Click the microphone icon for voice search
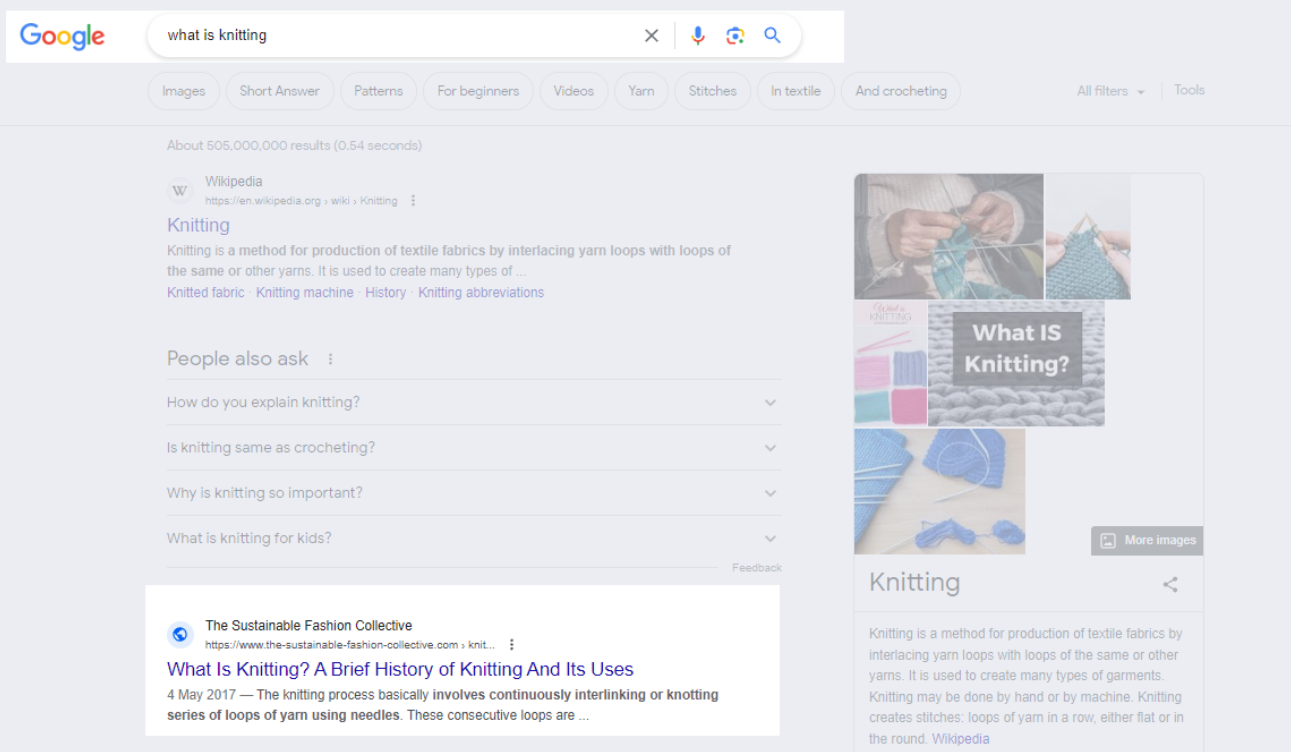 697,35
